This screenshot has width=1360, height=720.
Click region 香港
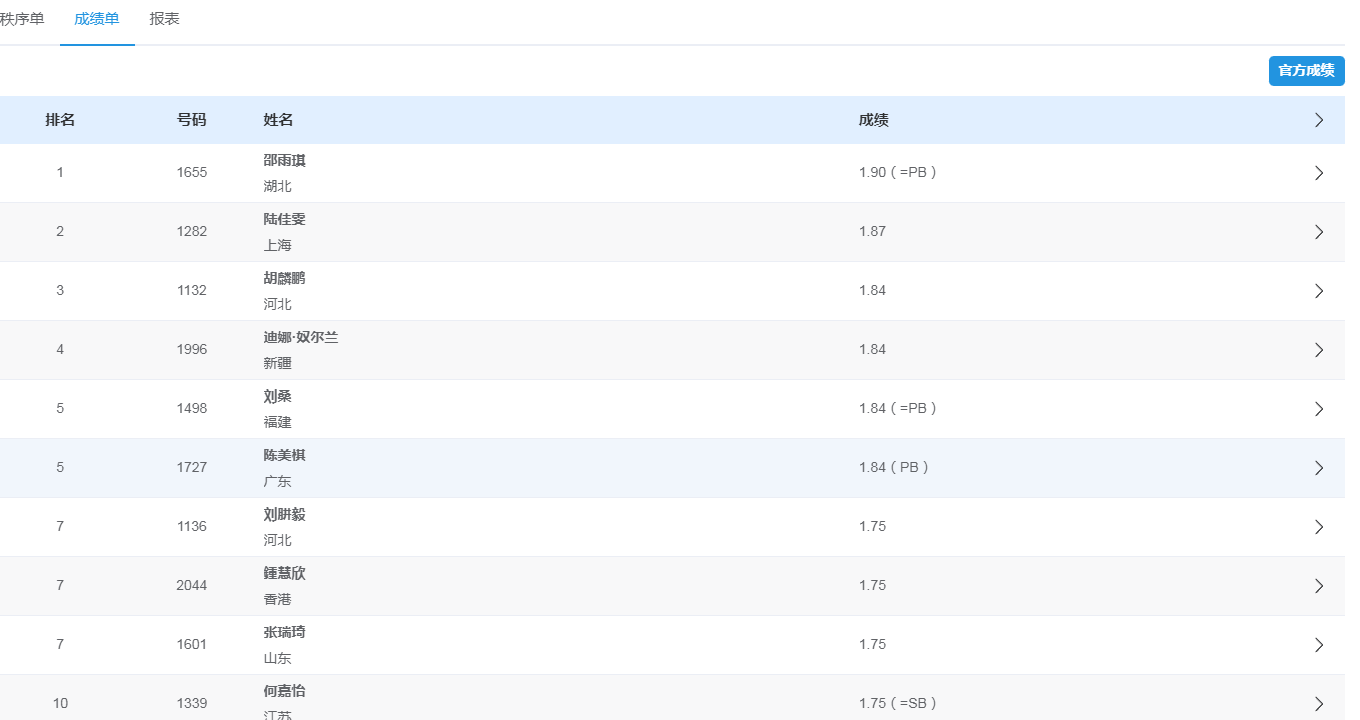(x=278, y=599)
